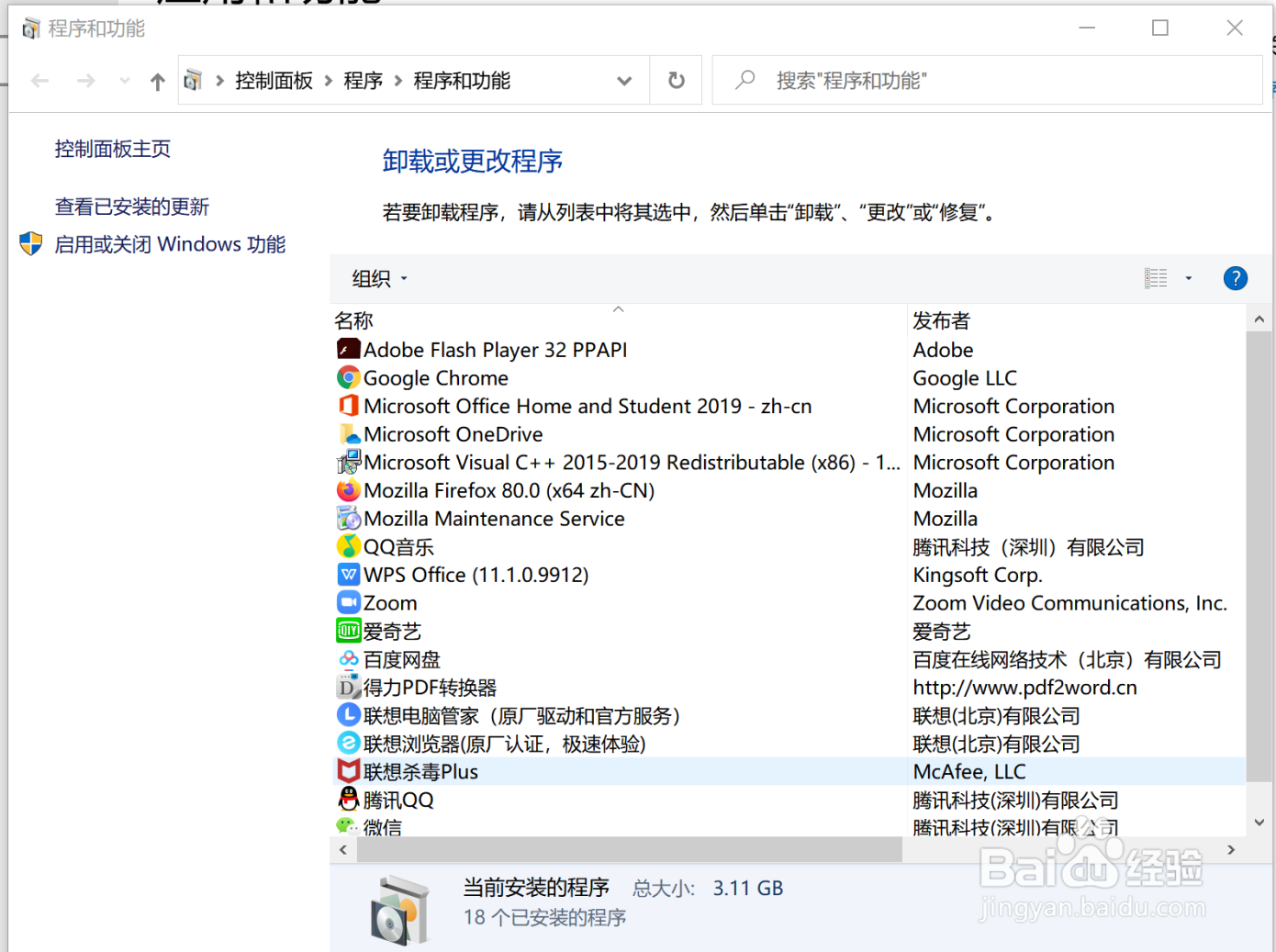This screenshot has height=952, width=1276.
Task: Select the Zoom application icon
Action: coord(348,602)
